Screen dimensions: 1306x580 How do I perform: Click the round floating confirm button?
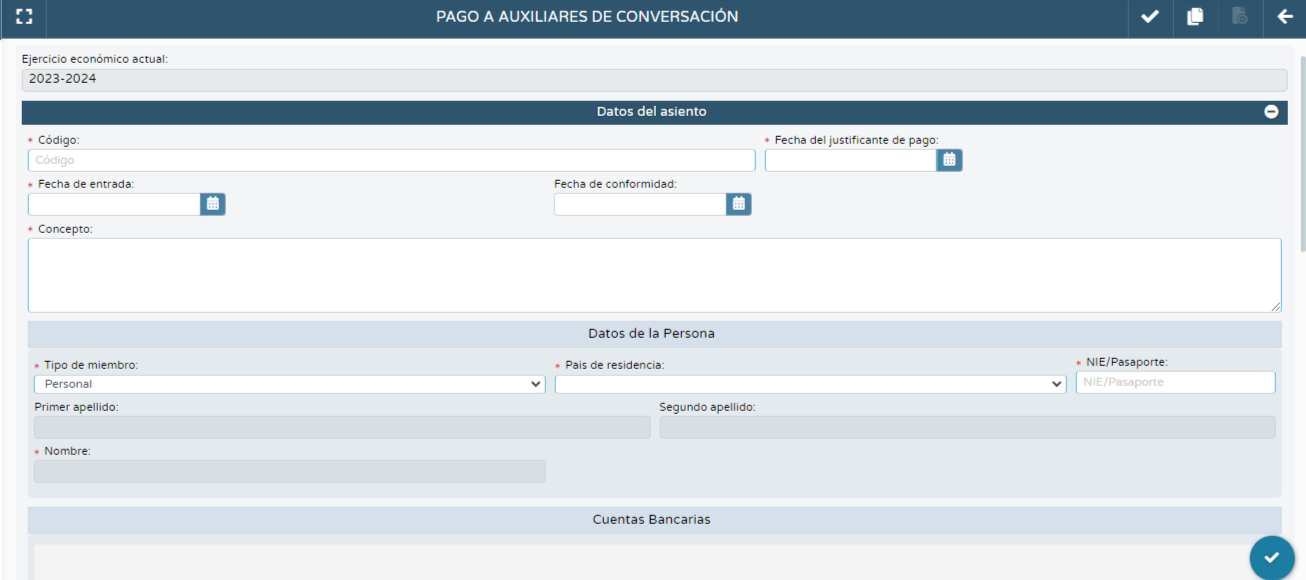(x=1272, y=558)
